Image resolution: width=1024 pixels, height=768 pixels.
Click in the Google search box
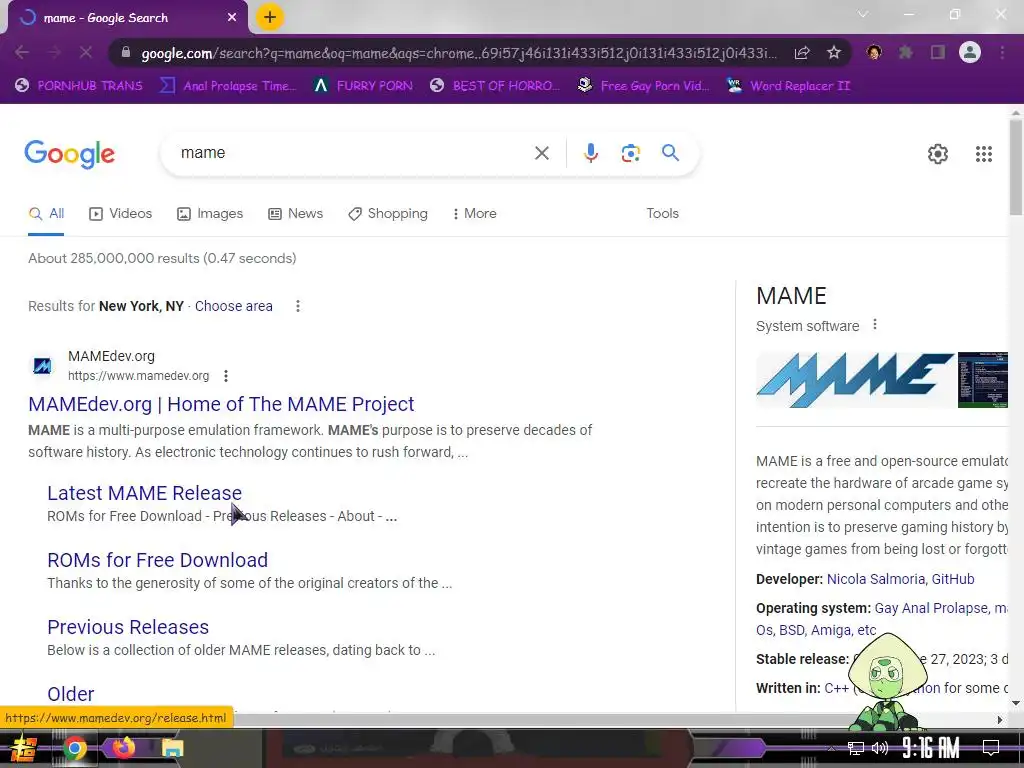click(x=353, y=153)
